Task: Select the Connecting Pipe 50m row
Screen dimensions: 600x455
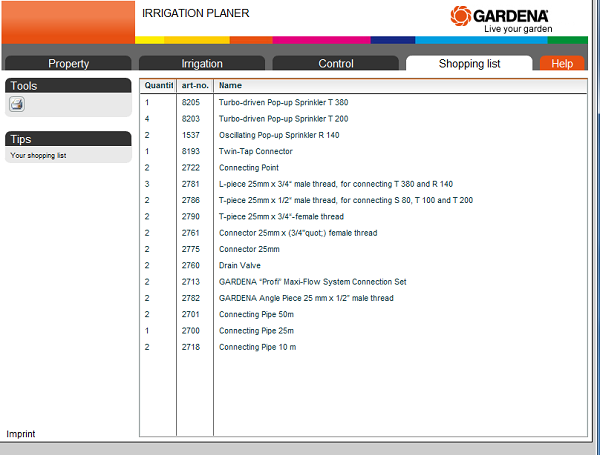Action: pos(363,315)
